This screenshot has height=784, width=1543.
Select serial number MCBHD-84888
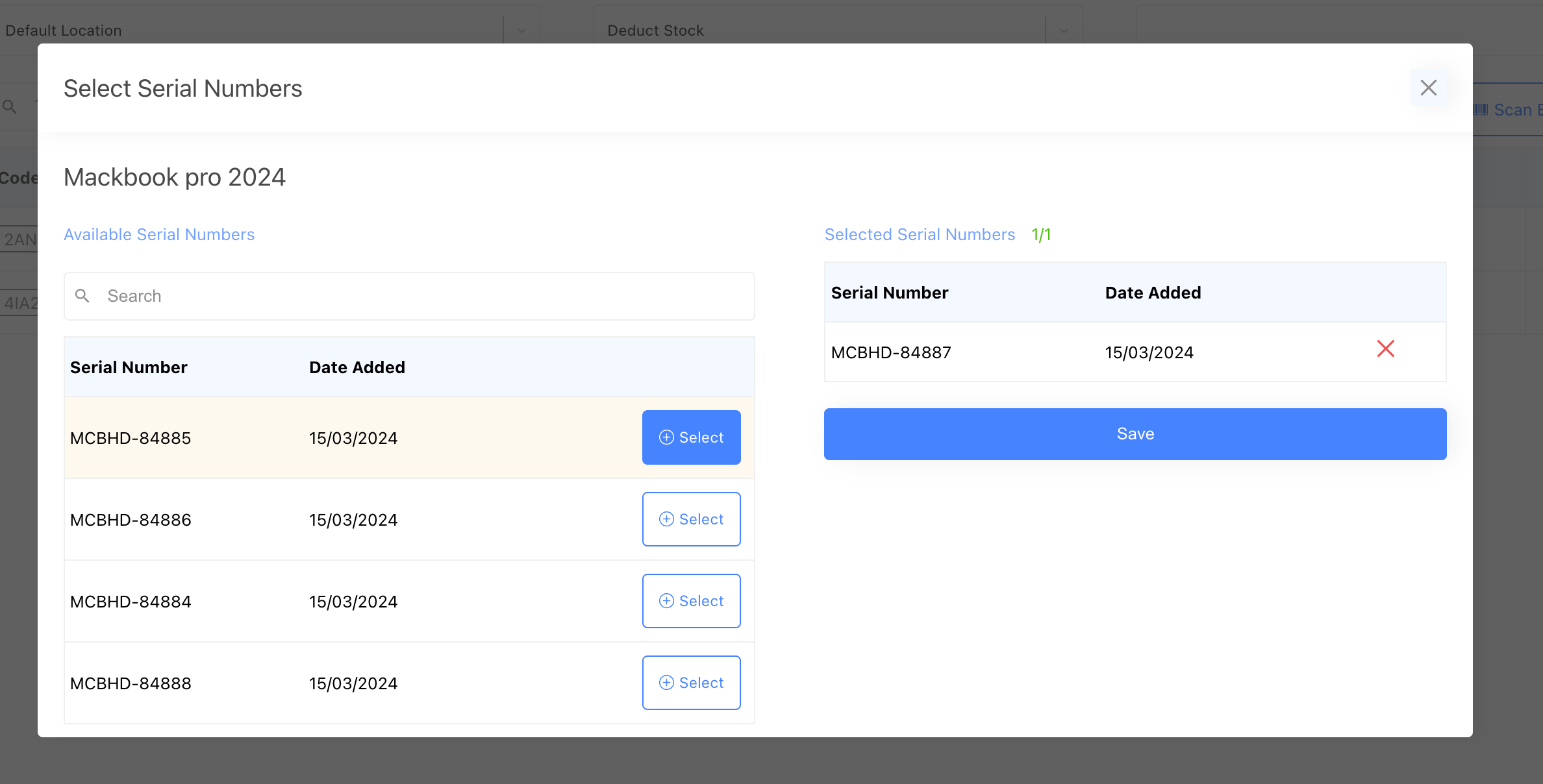pyautogui.click(x=691, y=683)
